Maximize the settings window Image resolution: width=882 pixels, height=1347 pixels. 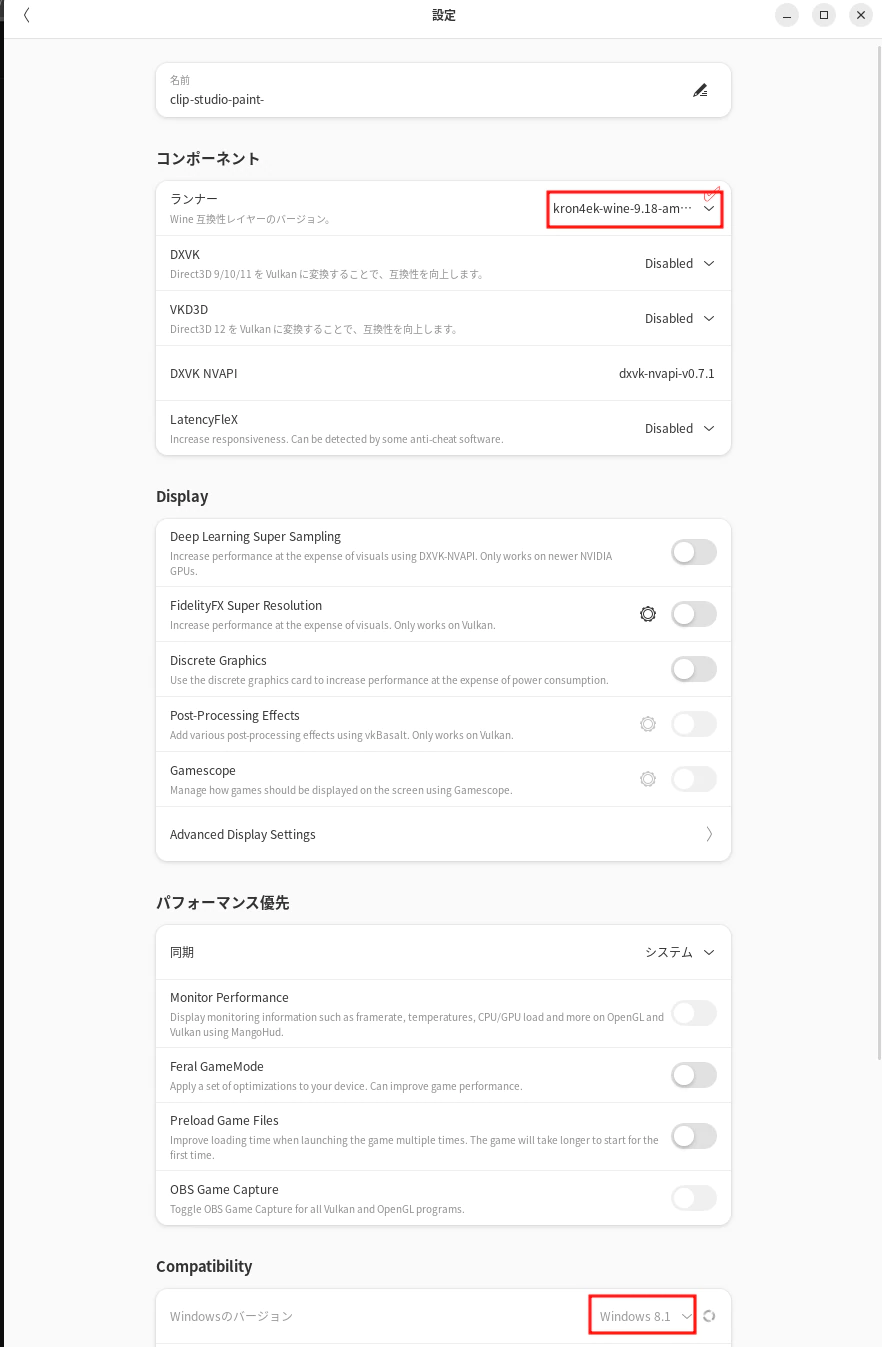tap(823, 15)
